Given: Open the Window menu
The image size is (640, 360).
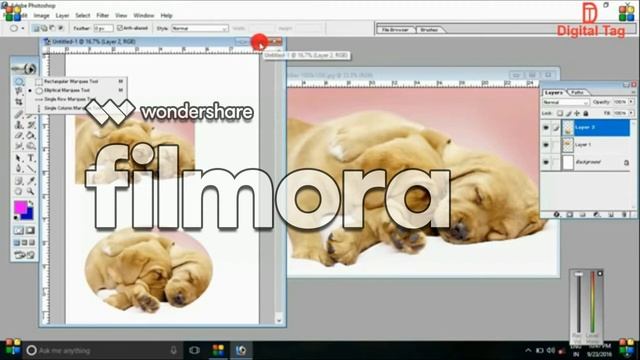Looking at the screenshot, I should point(144,16).
